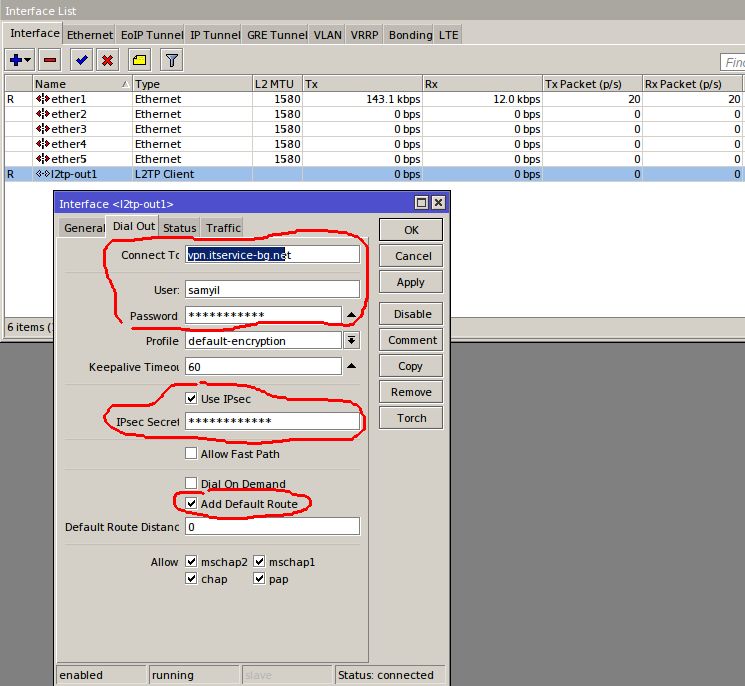Image resolution: width=745 pixels, height=686 pixels.
Task: Toggle the chap authentication checkbox
Action: 191,578
